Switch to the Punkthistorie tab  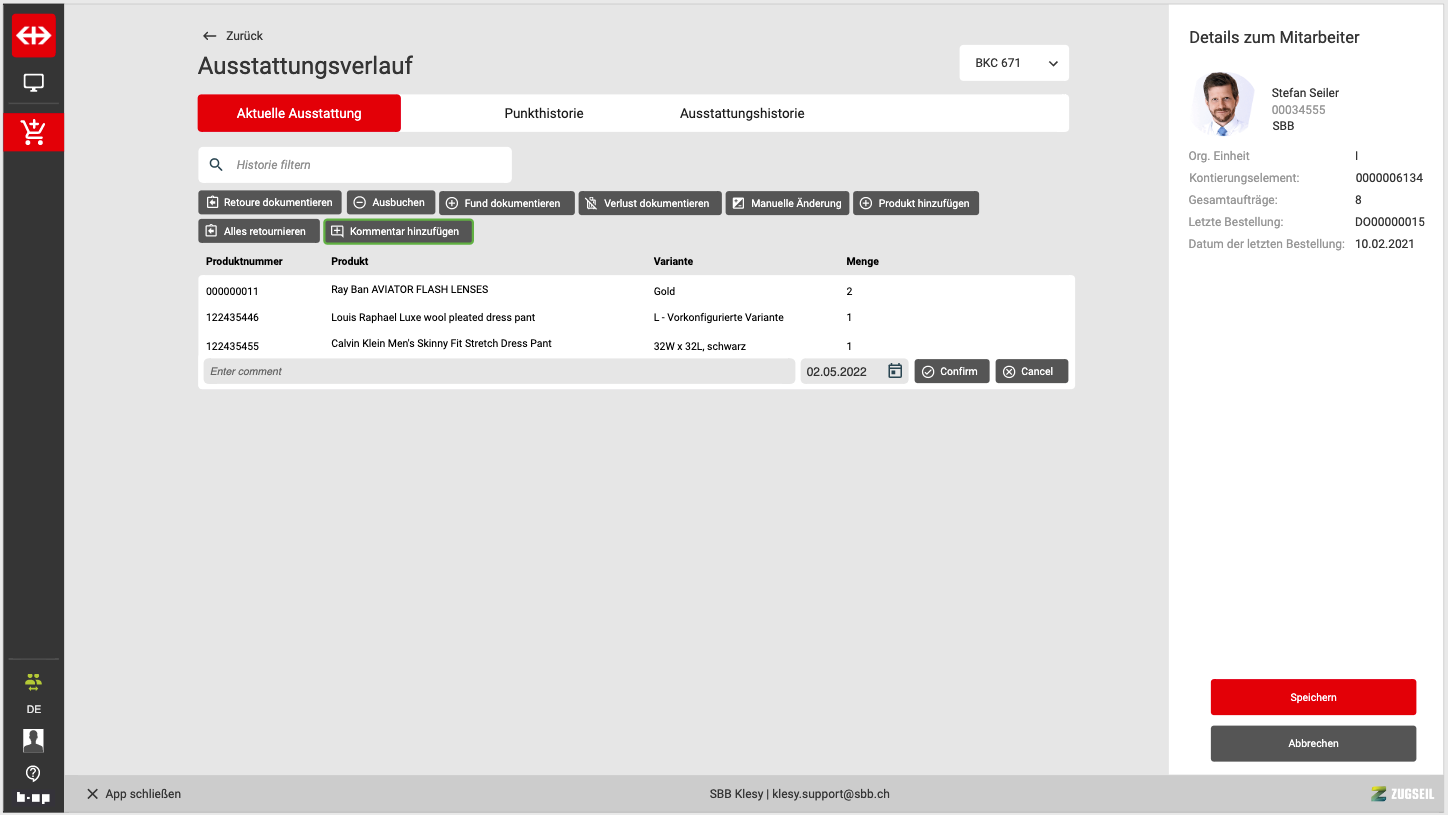(x=543, y=113)
